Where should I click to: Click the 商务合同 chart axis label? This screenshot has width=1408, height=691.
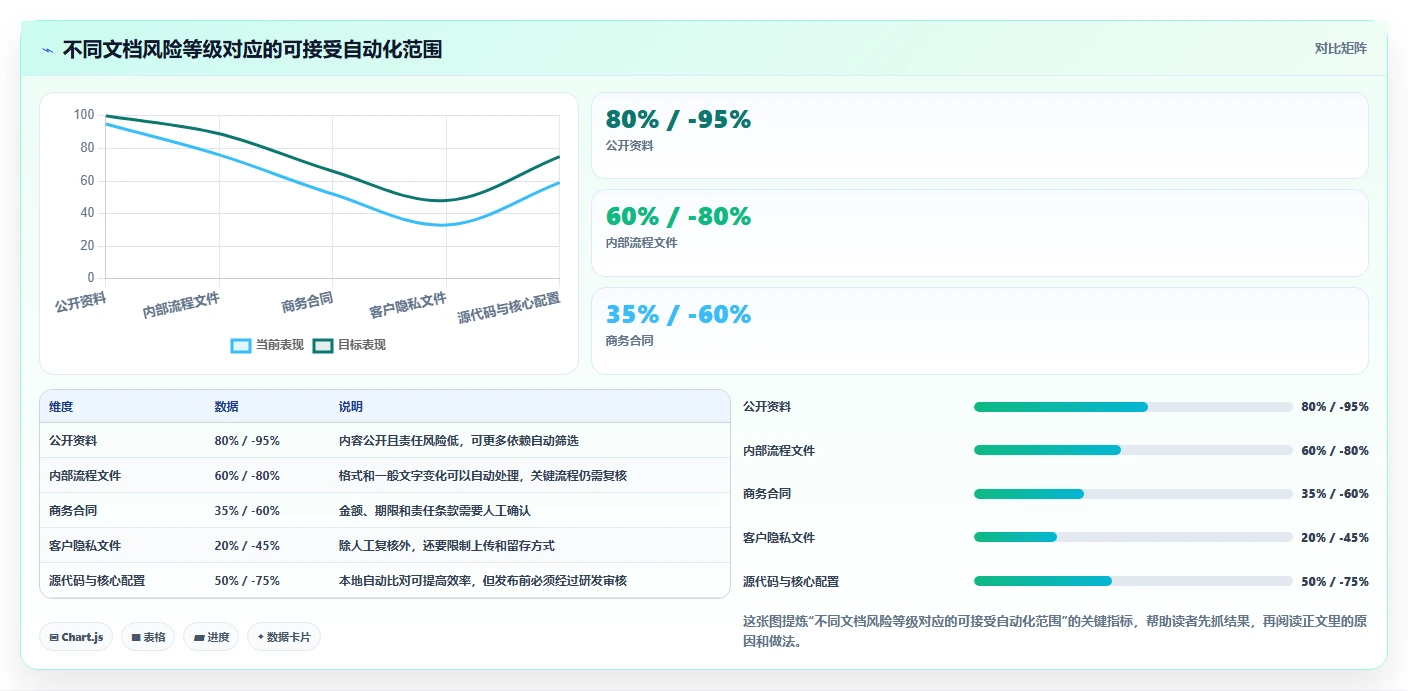click(x=307, y=302)
